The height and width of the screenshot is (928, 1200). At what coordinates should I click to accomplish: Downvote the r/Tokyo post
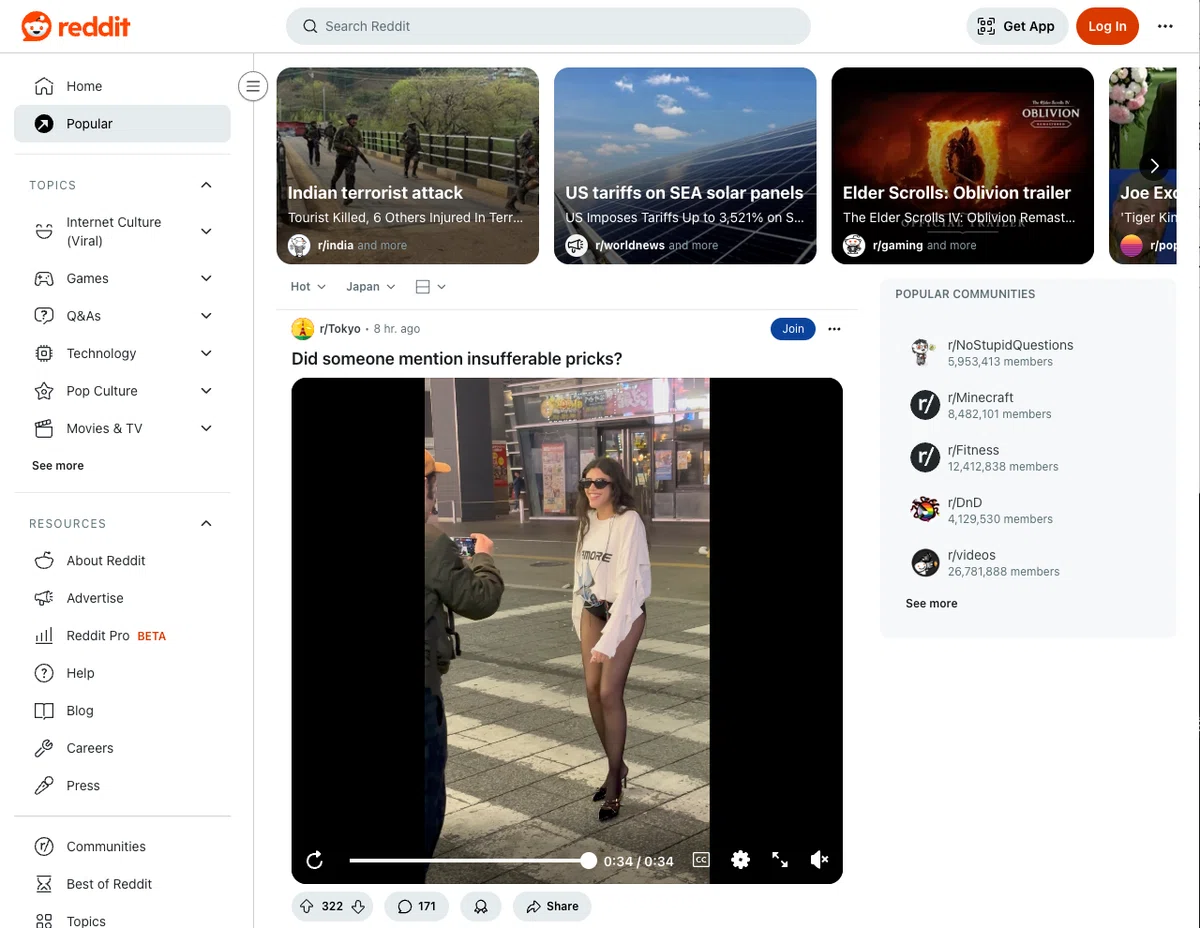(x=359, y=907)
